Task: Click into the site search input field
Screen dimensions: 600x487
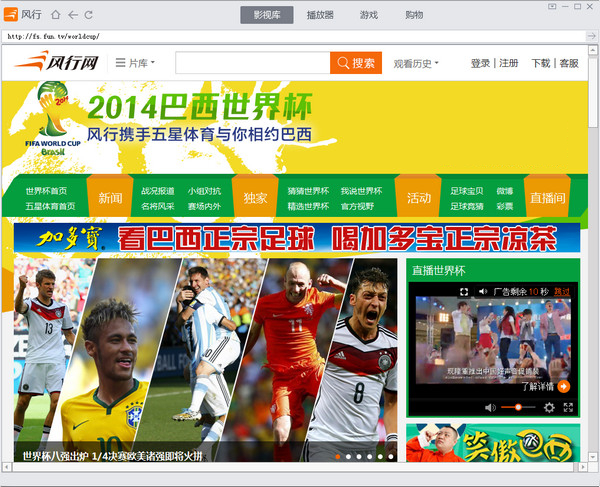Action: tap(253, 63)
